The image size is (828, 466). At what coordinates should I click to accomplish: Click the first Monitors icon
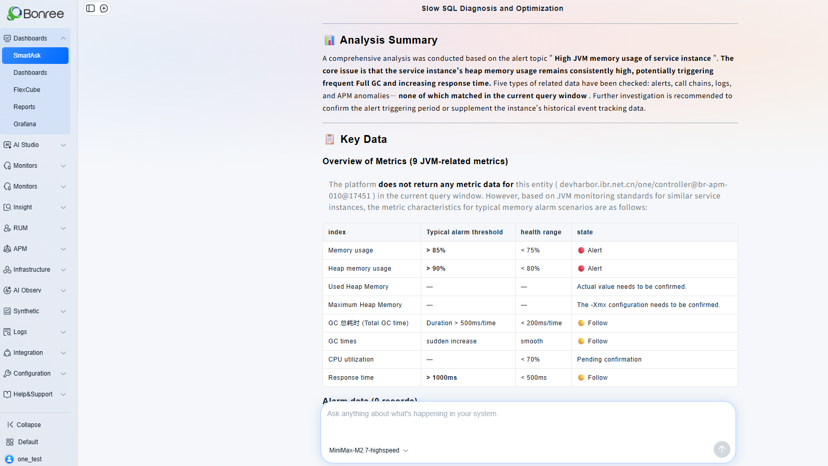coord(7,165)
